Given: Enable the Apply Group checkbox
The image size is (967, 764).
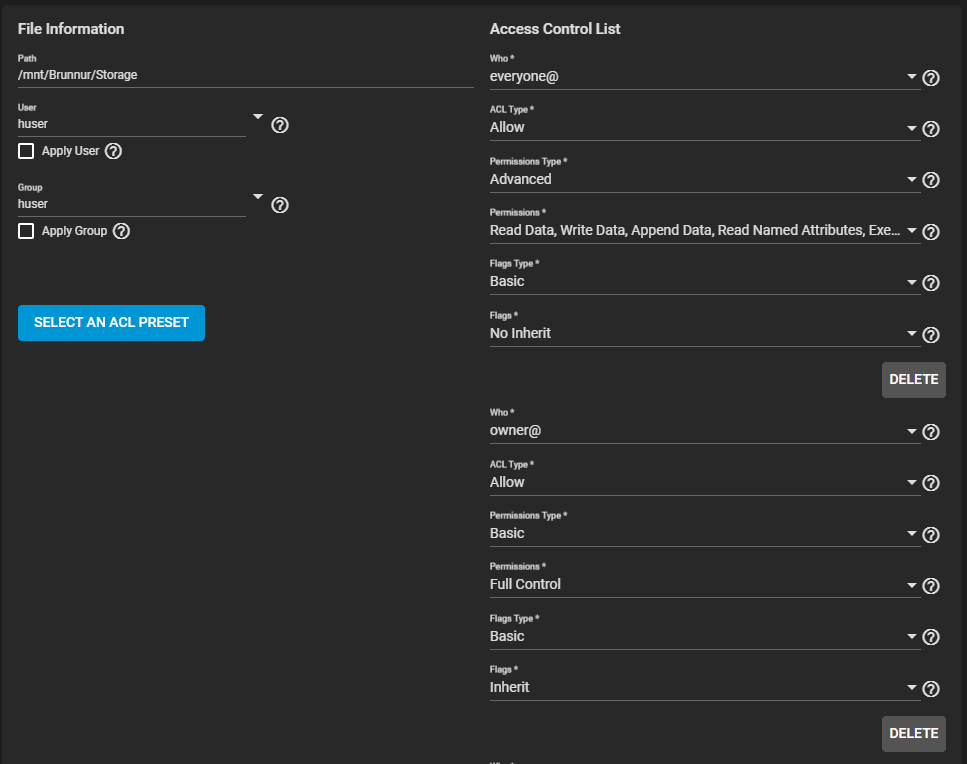Looking at the screenshot, I should (26, 231).
